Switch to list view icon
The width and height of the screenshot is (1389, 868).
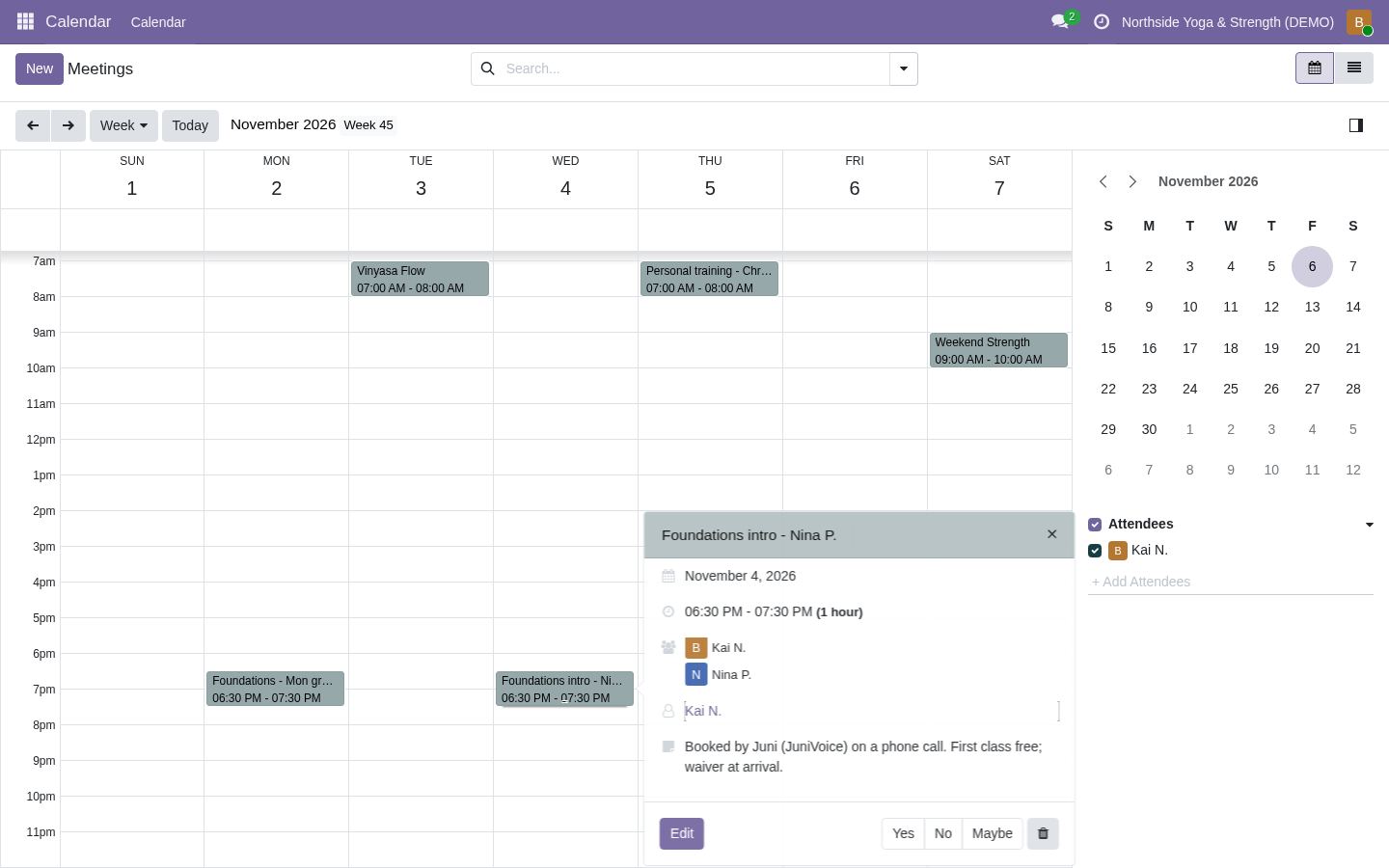point(1353,68)
